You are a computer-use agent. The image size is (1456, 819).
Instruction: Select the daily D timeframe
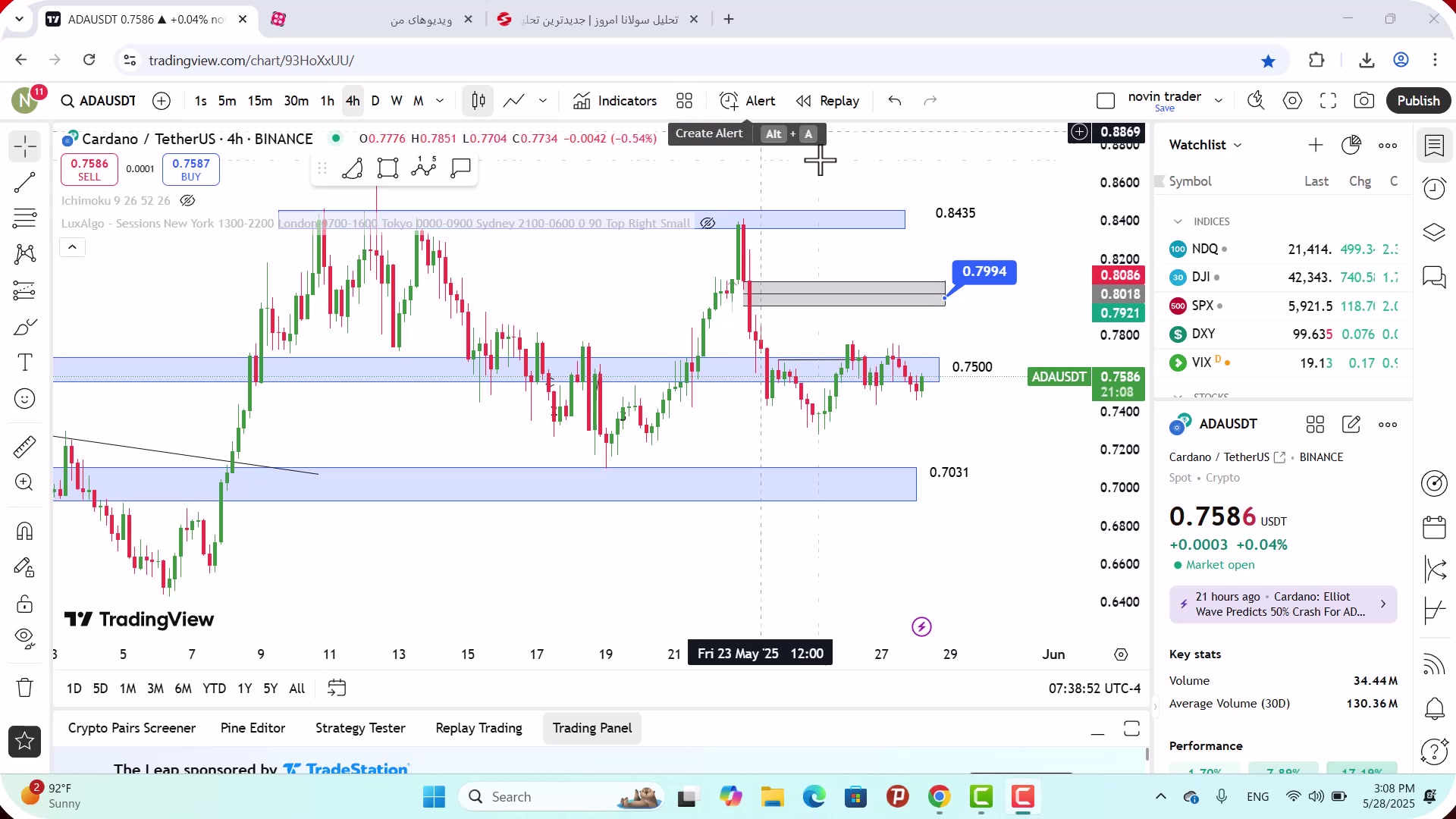pyautogui.click(x=375, y=101)
